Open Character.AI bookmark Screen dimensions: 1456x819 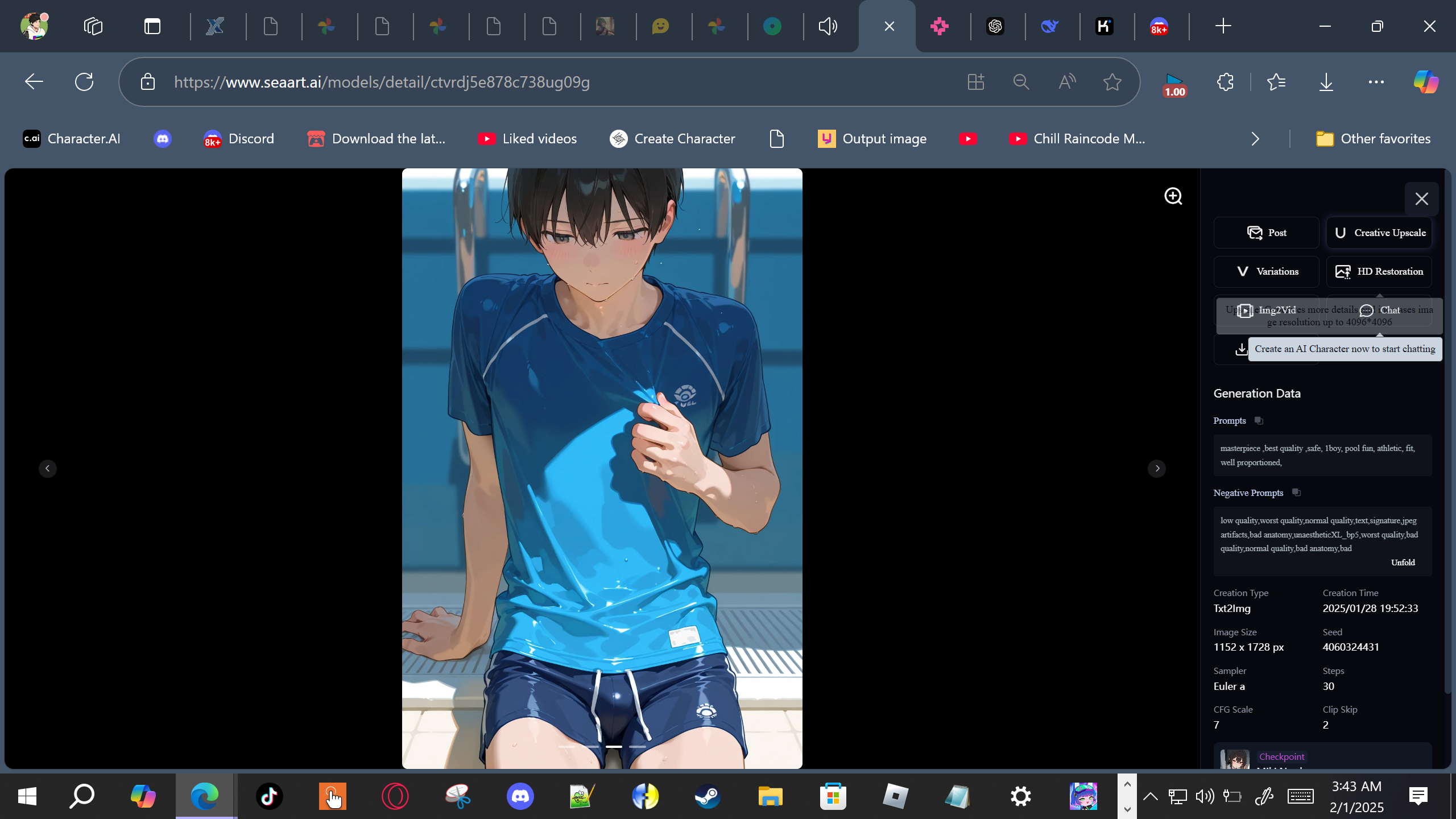pyautogui.click(x=72, y=139)
